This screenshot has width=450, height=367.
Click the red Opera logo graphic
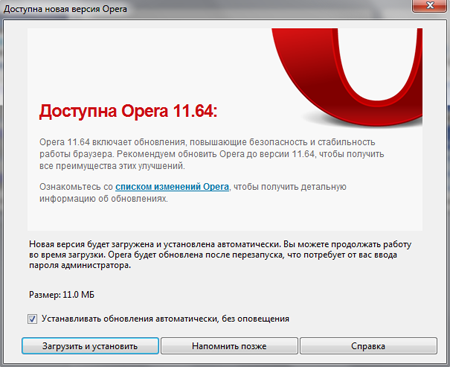pos(348,77)
